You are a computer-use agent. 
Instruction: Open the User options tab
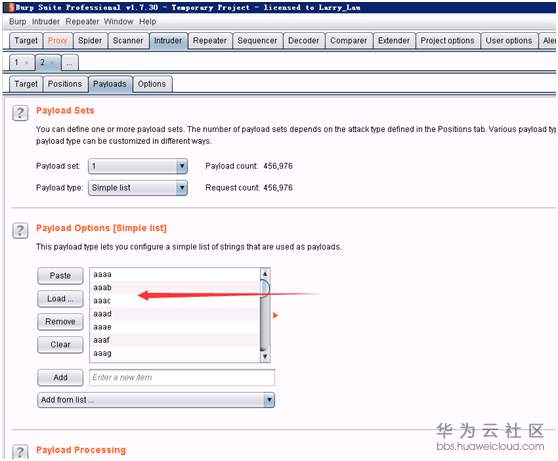(x=509, y=41)
